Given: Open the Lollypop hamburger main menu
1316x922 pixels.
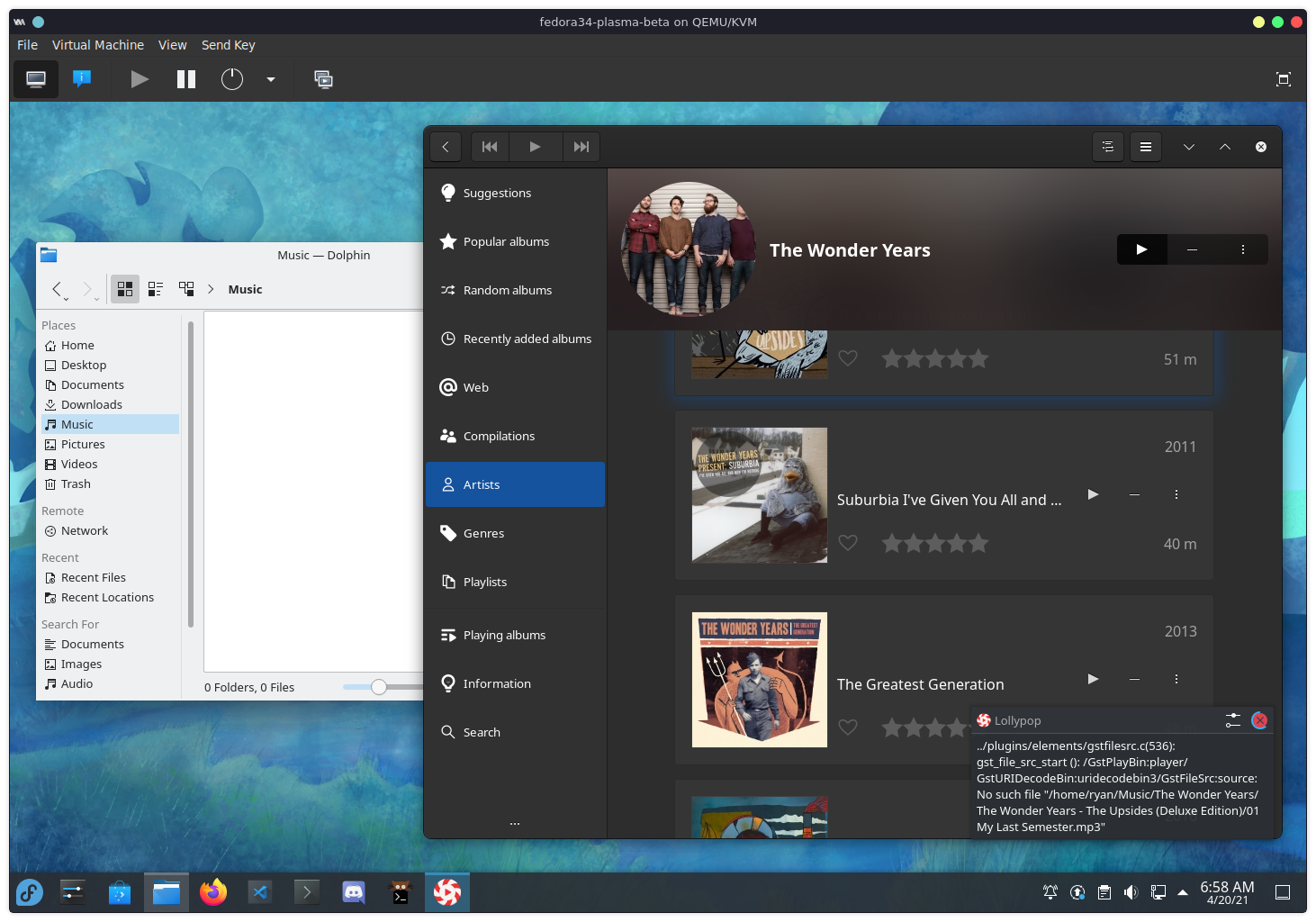Looking at the screenshot, I should (x=1146, y=147).
